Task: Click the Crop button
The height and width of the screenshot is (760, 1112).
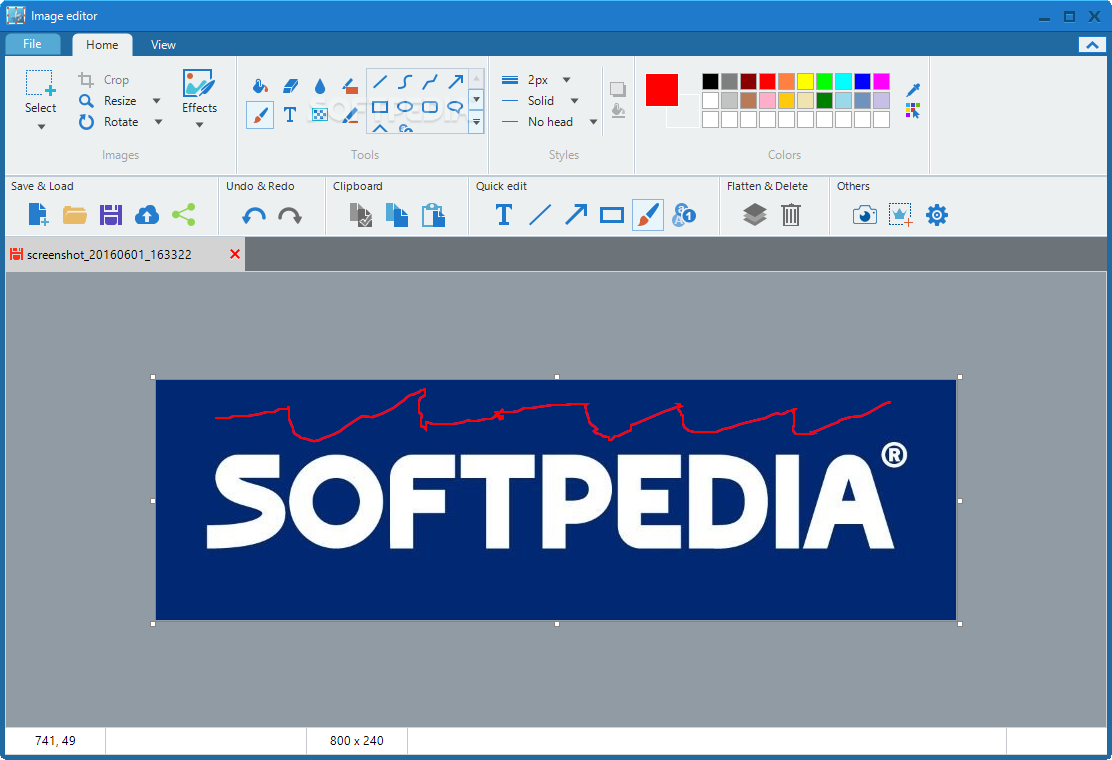Action: [104, 80]
